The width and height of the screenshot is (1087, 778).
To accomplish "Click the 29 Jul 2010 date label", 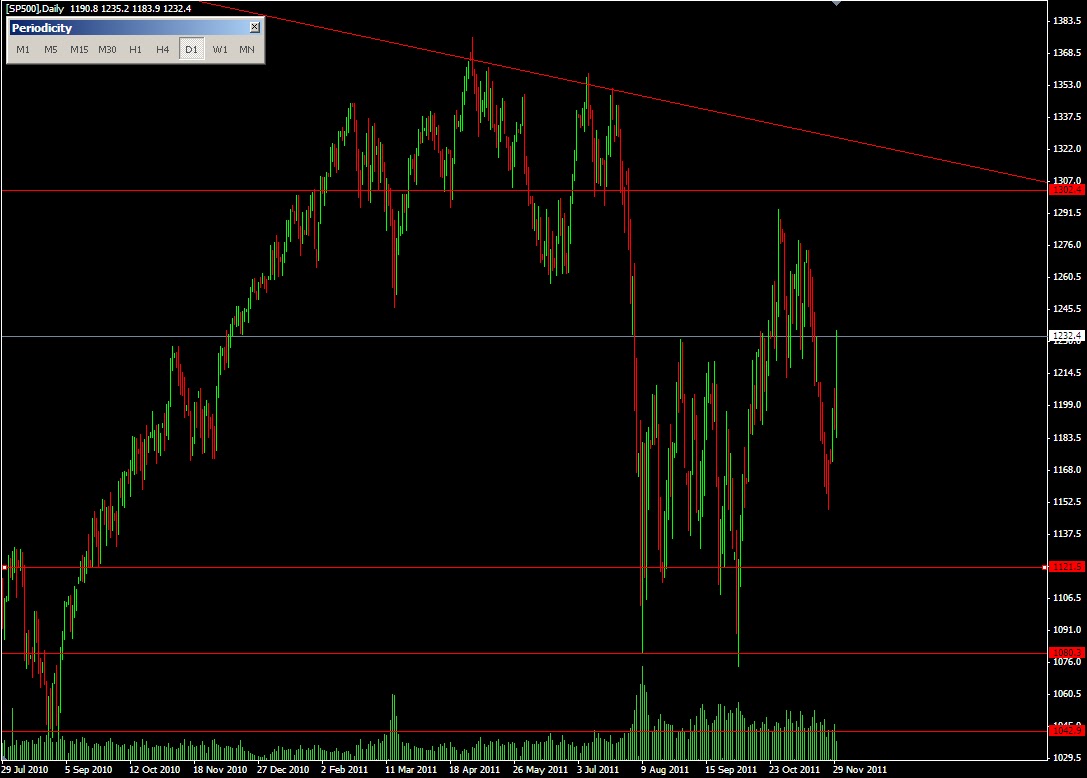I will (25, 769).
